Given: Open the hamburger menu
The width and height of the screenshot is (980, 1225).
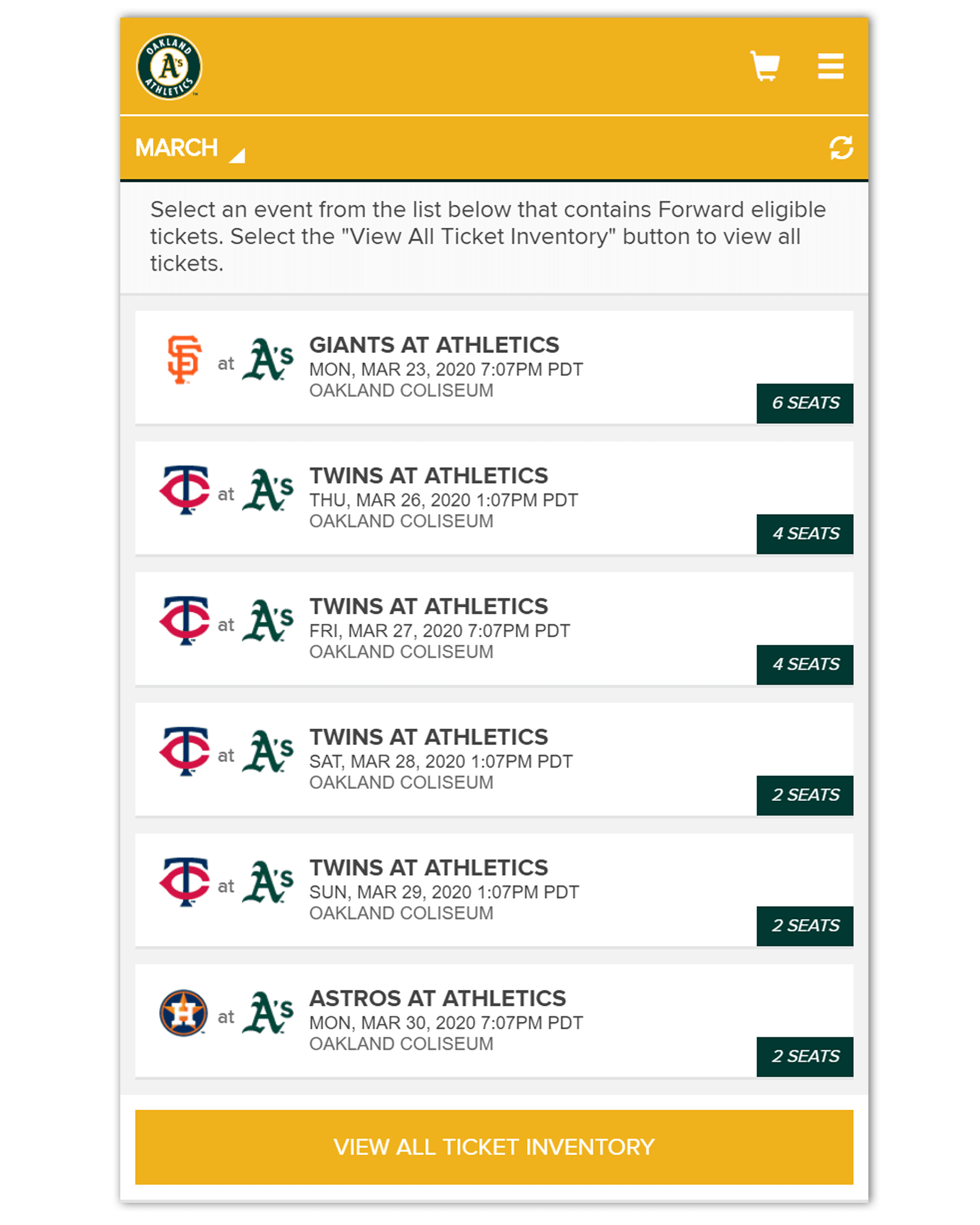Looking at the screenshot, I should 830,67.
